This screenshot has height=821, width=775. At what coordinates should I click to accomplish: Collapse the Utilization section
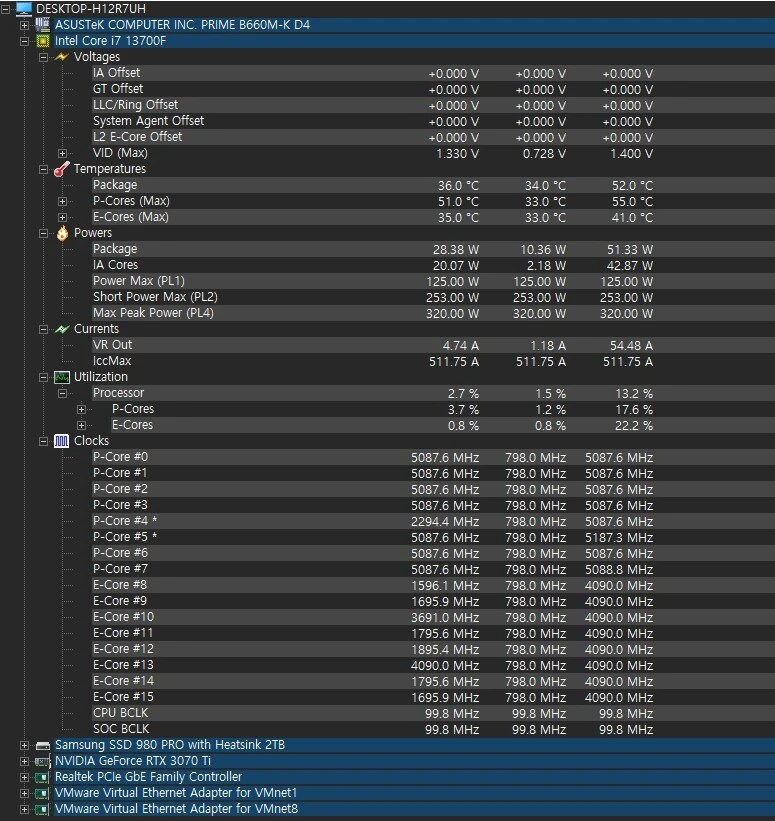point(43,378)
